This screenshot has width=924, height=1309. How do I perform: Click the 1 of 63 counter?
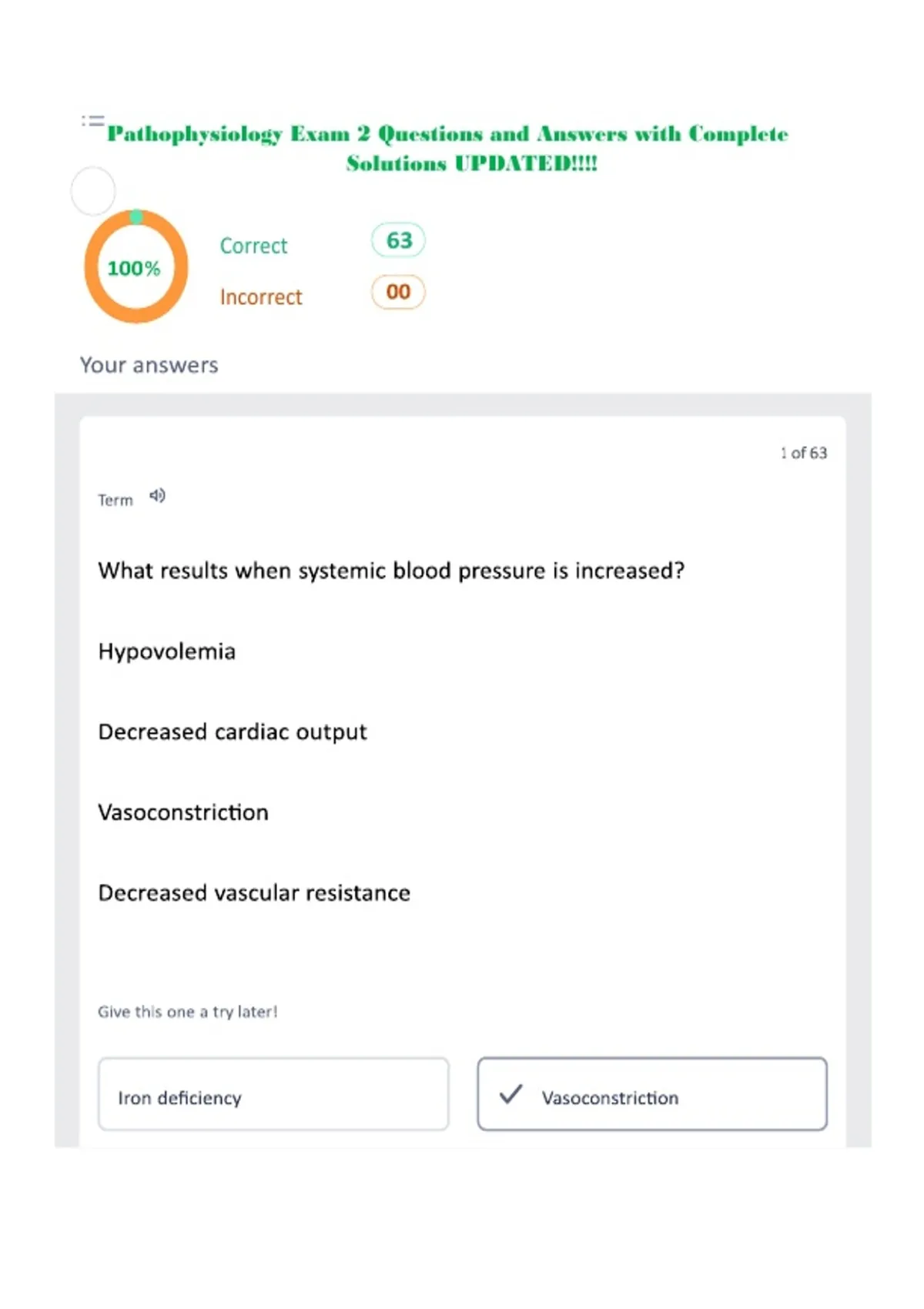coord(803,453)
